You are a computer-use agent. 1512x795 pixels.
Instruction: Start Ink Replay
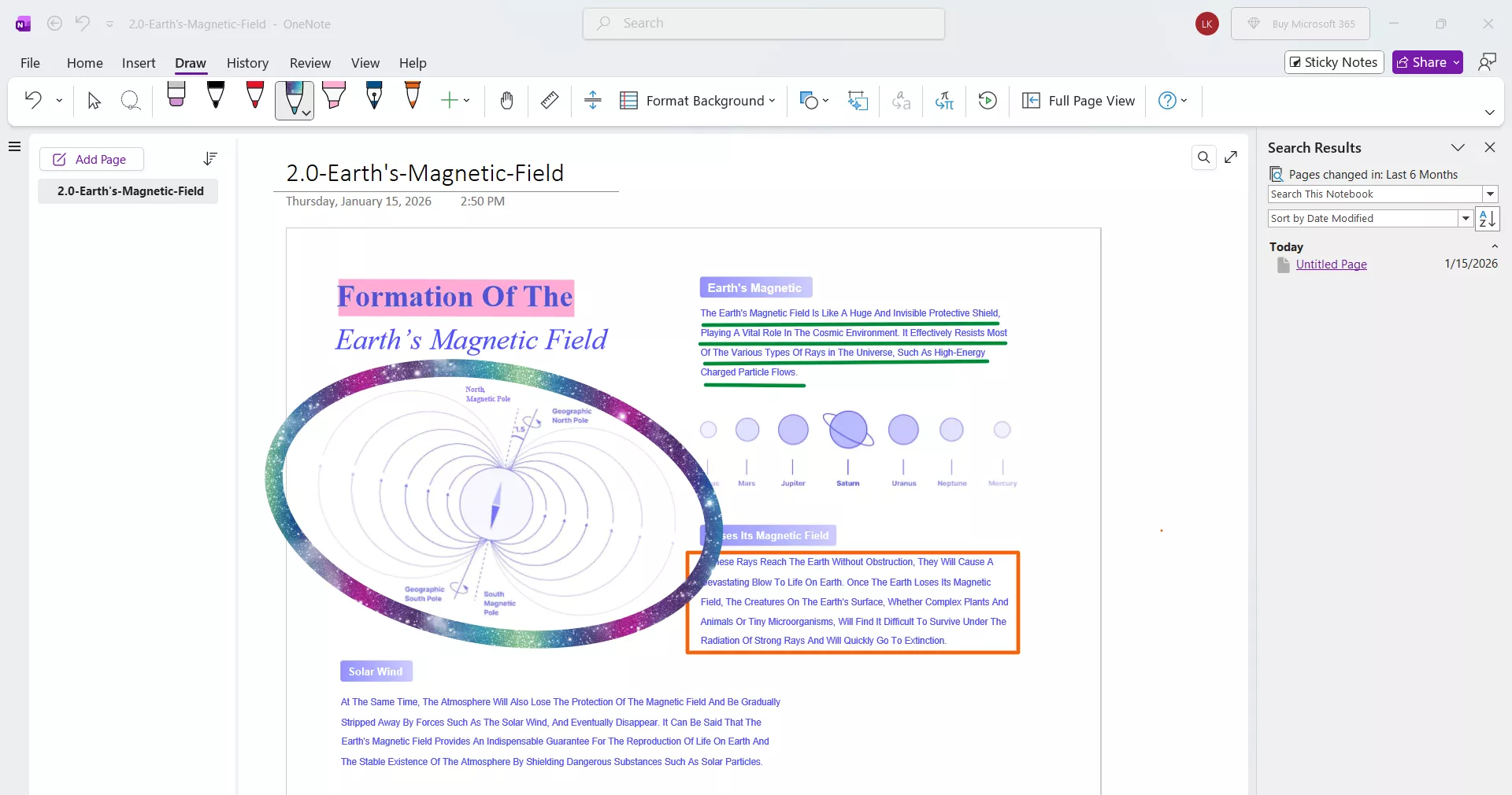(x=988, y=101)
